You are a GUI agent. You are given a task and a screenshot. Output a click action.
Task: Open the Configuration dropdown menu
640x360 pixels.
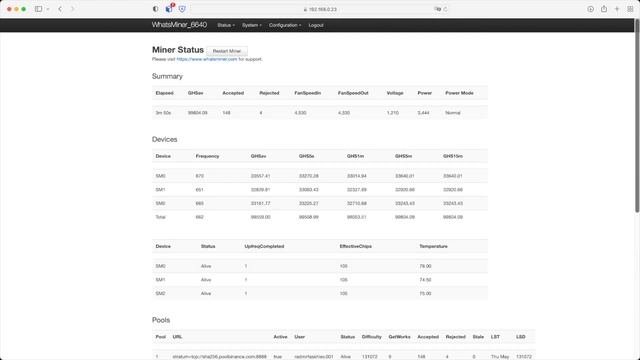(x=285, y=25)
